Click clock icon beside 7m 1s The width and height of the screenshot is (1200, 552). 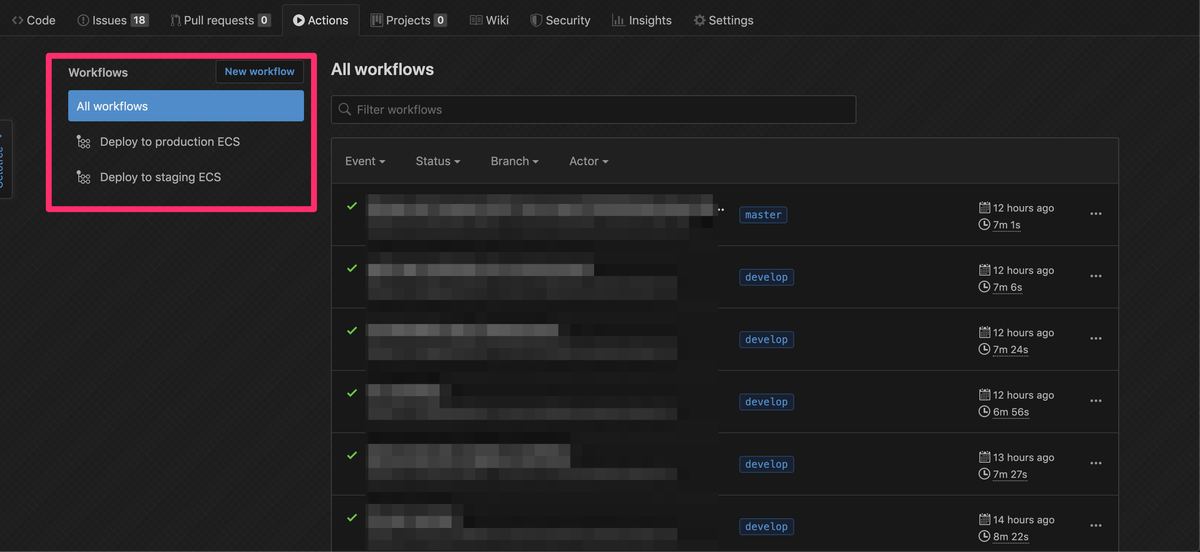(984, 225)
